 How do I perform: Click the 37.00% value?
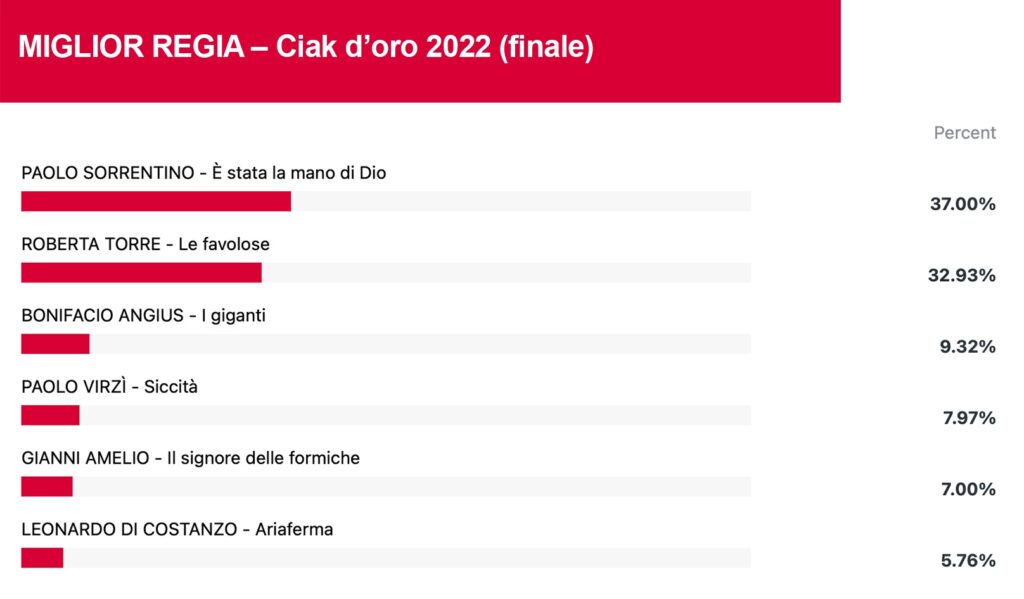coord(963,204)
